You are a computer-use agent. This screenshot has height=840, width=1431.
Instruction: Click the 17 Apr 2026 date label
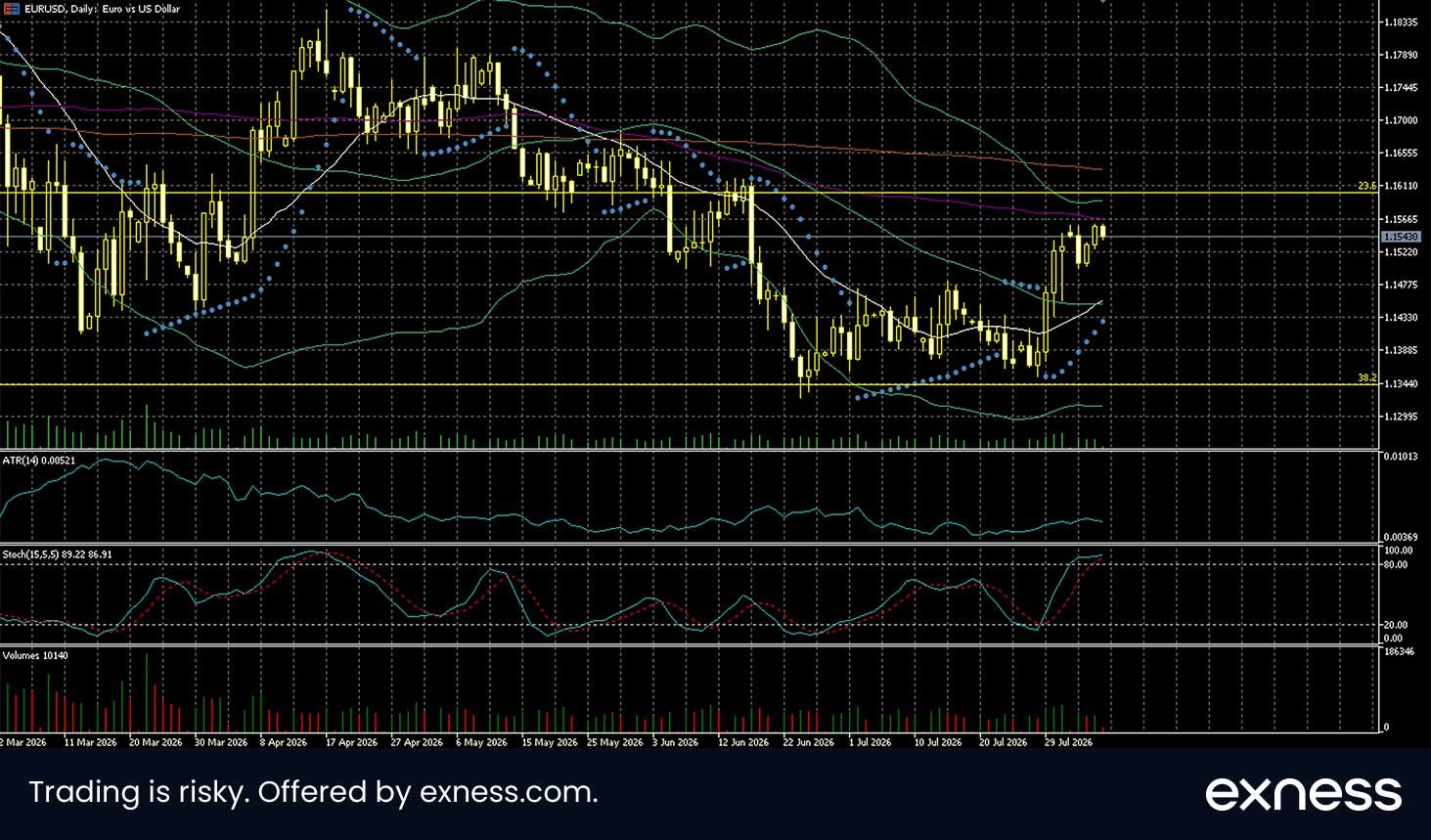351,742
